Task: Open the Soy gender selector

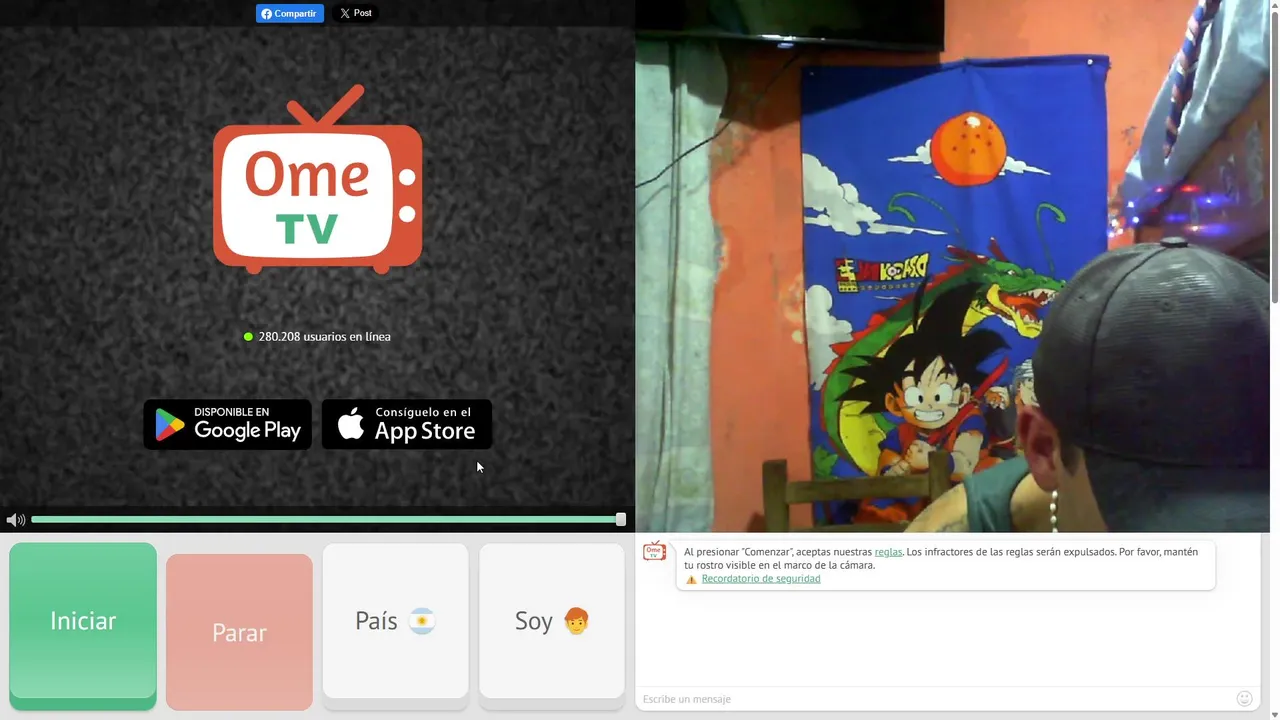Action: 552,621
